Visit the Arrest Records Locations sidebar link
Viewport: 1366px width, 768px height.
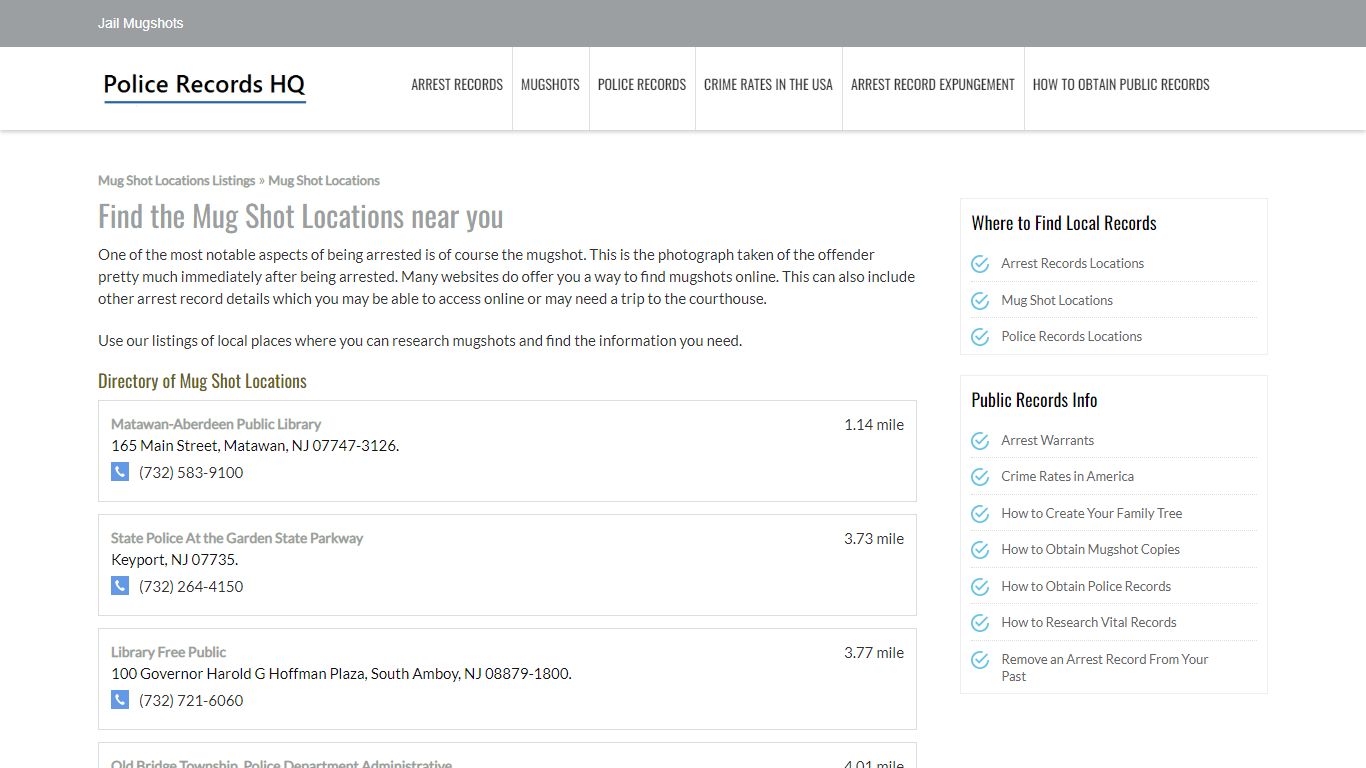[1073, 264]
